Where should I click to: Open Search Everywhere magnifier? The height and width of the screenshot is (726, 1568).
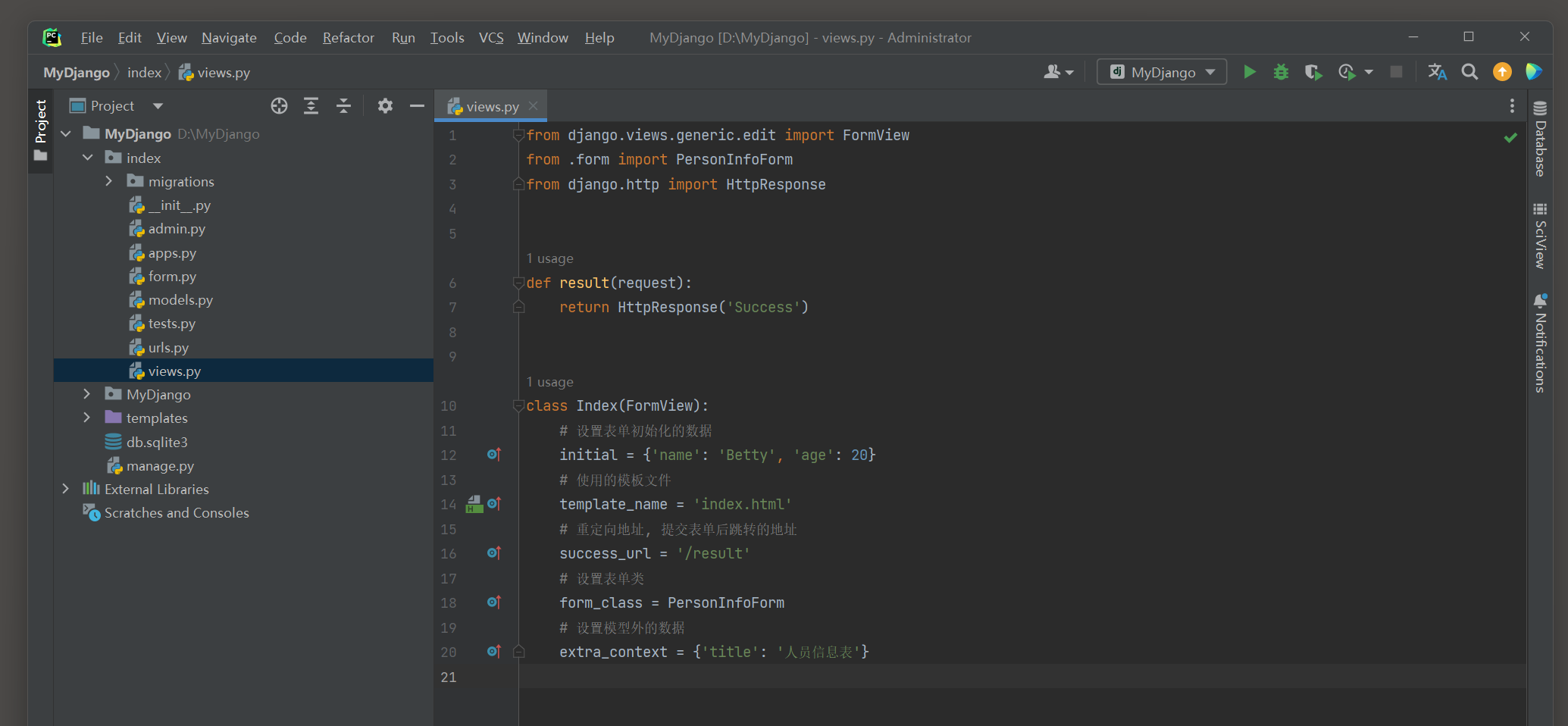click(x=1469, y=72)
